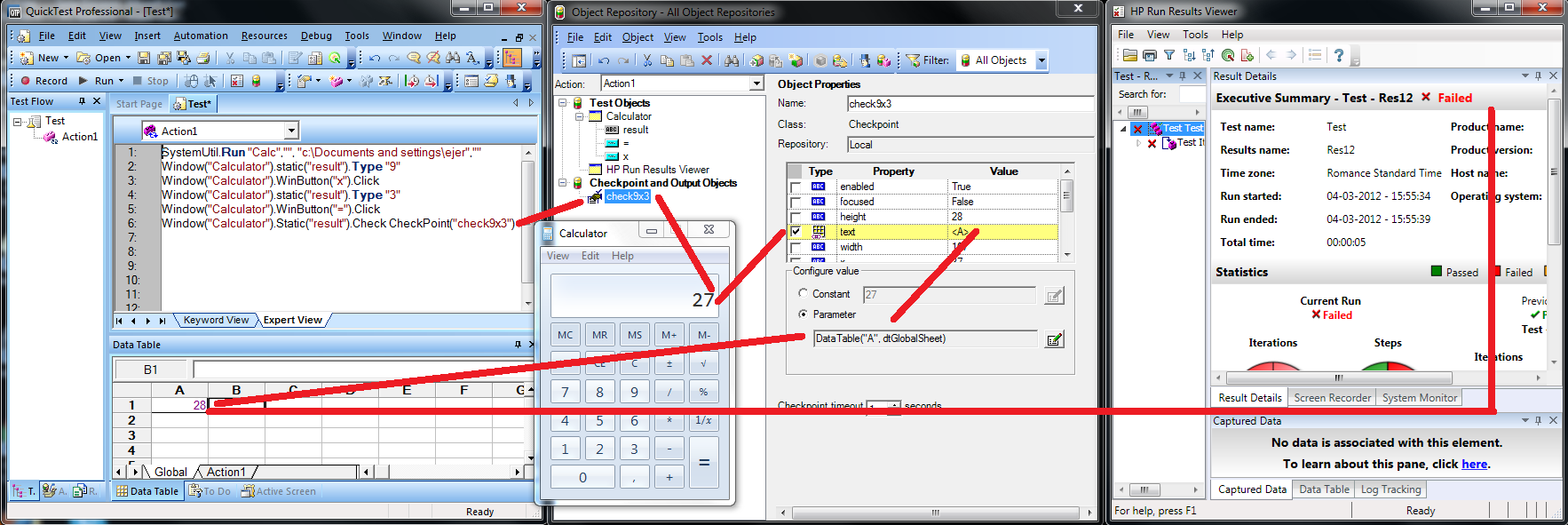Click the Filter funnel icon in Object Repository
Screen dimensions: 1568x525
(x=913, y=60)
